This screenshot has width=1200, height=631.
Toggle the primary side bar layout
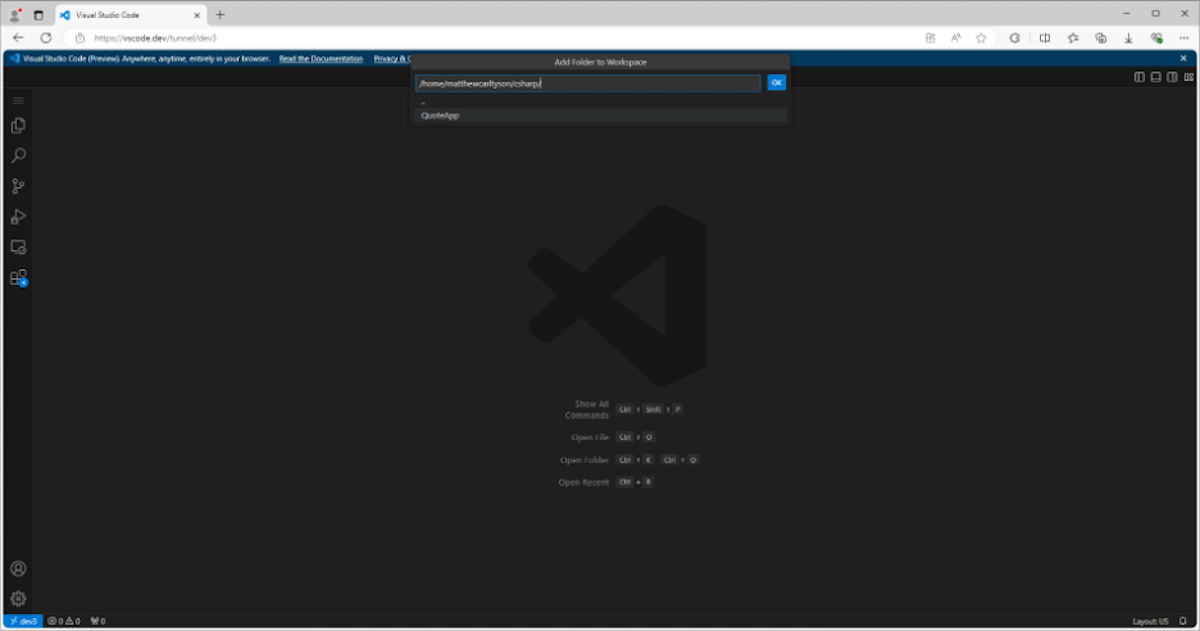pos(1139,77)
